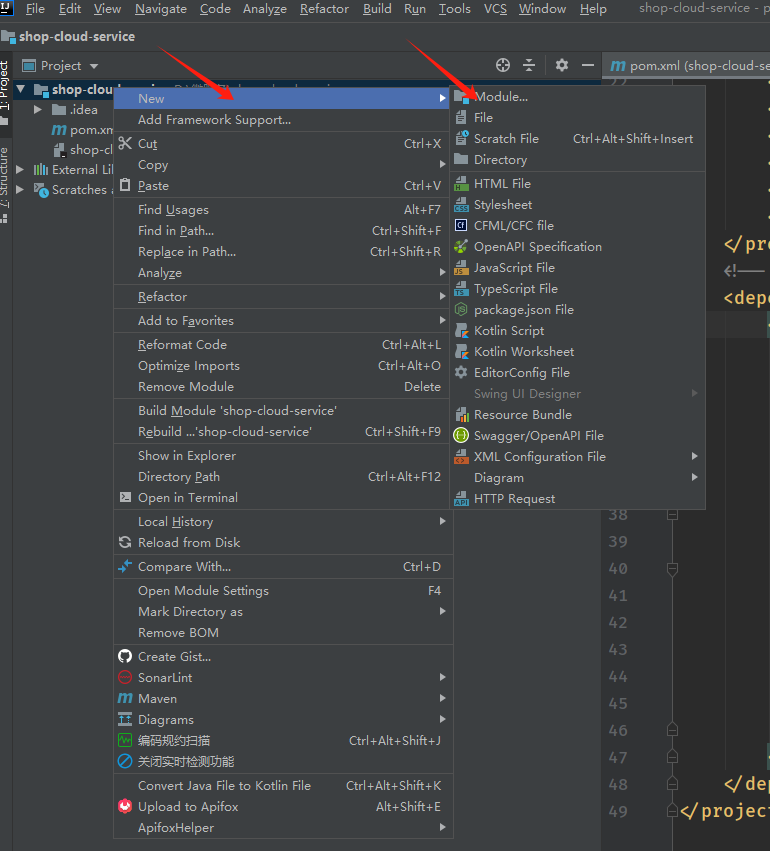Expand the Diagram submenu arrow

tap(695, 477)
